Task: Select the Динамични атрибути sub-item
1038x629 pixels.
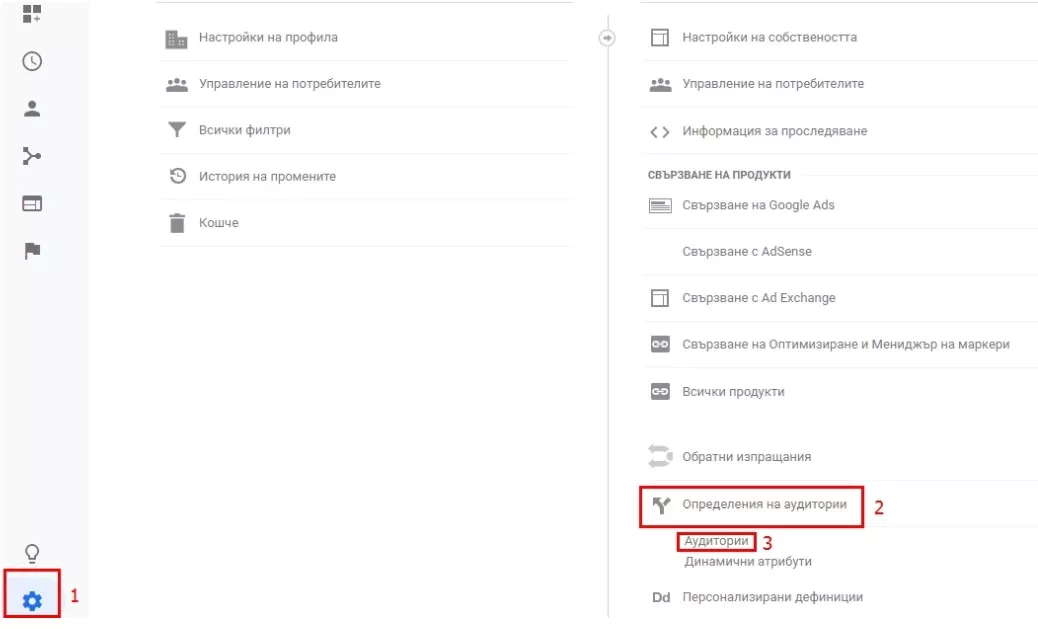Action: 748,561
